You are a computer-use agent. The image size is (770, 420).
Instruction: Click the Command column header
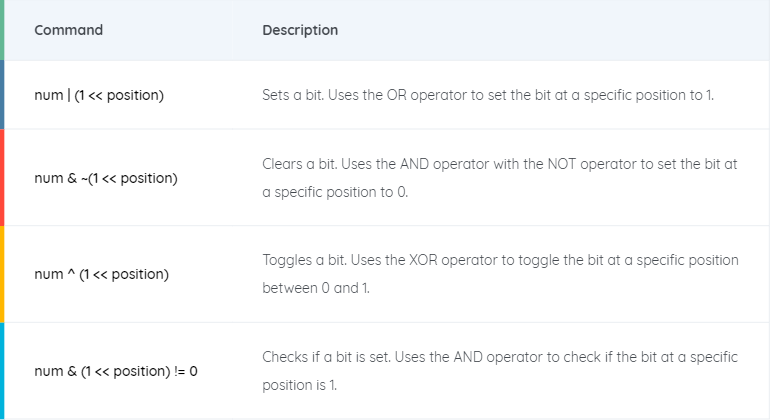[68, 30]
